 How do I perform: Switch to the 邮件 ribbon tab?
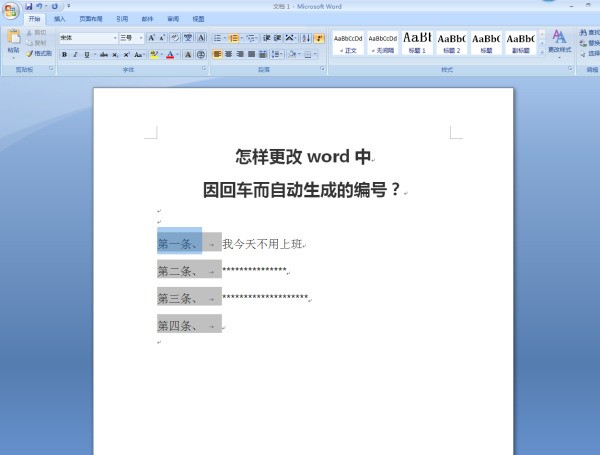point(147,19)
